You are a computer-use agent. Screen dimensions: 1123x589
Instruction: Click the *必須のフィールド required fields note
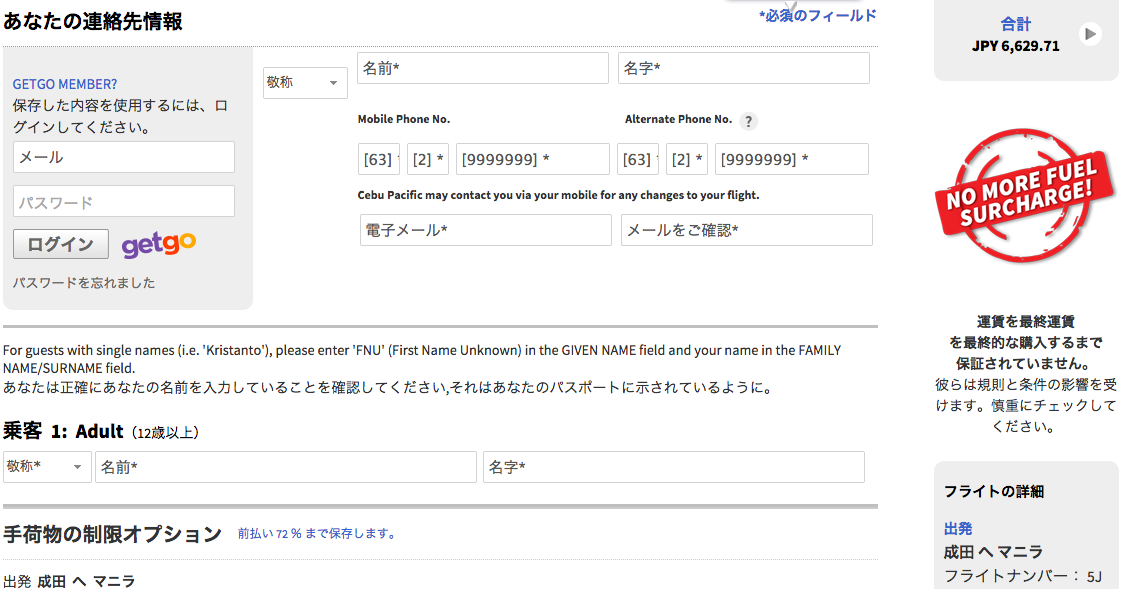click(x=818, y=16)
